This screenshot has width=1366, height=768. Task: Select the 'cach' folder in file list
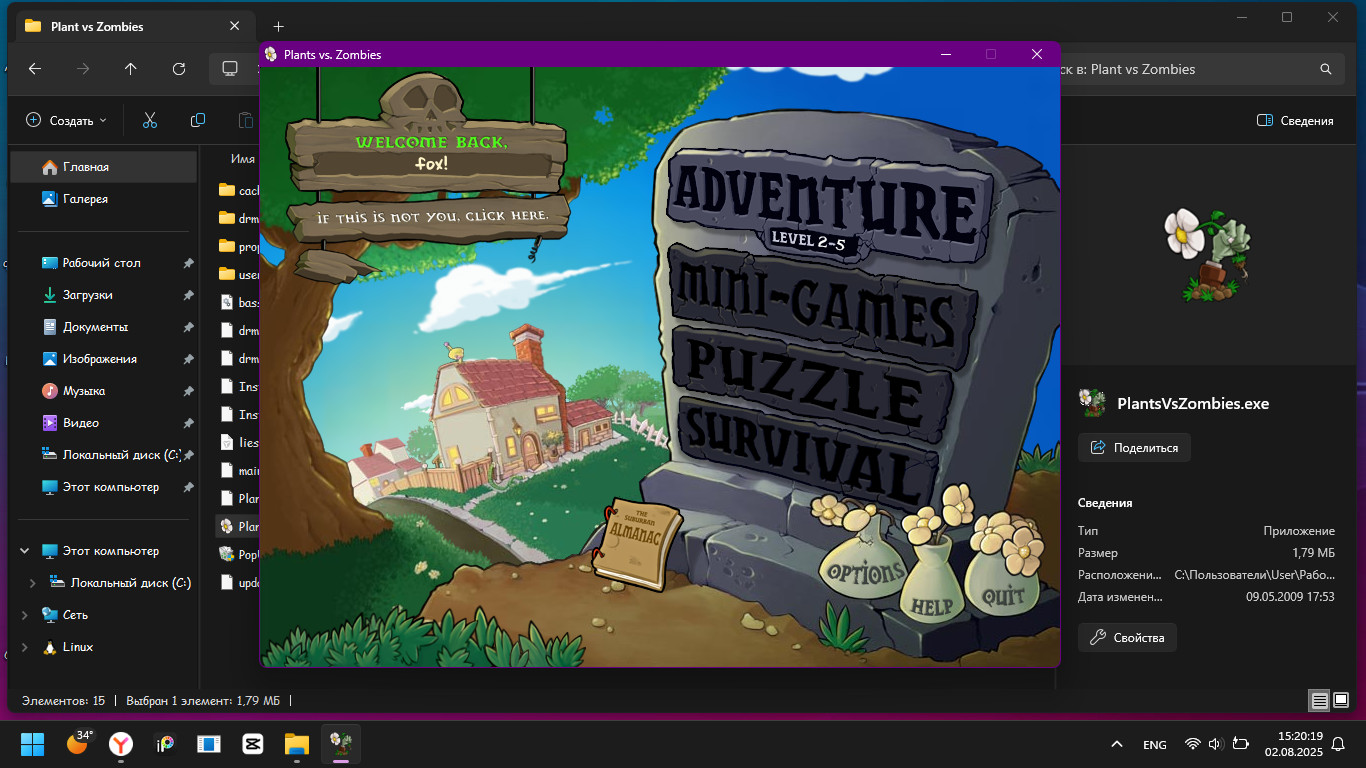(x=238, y=190)
